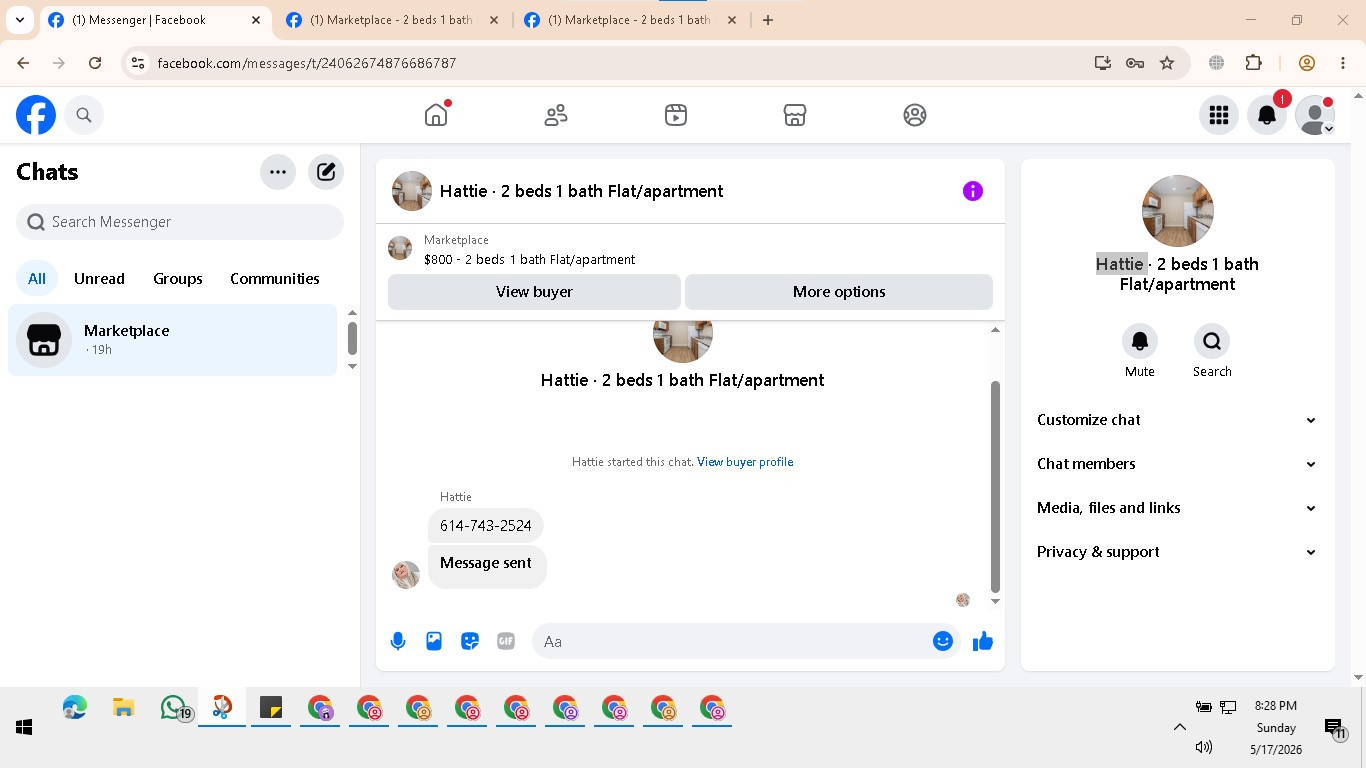Go back to the previous page
Viewport: 1366px width, 768px height.
coord(23,63)
